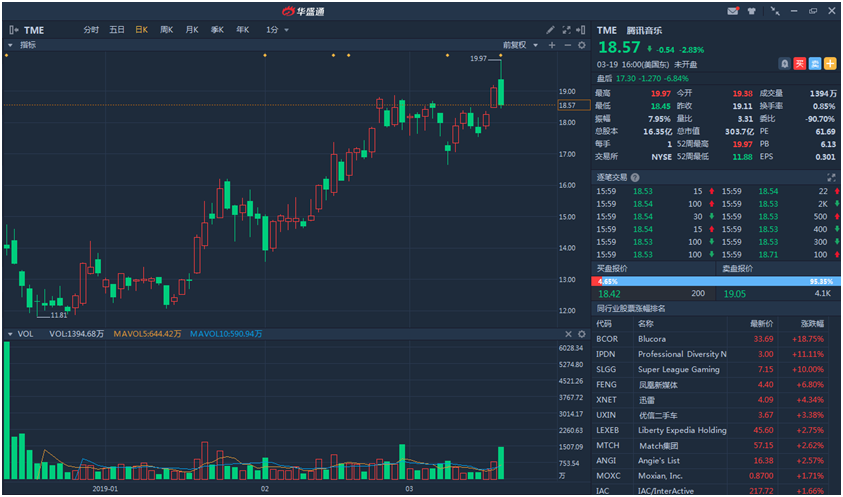Close the VOL indicator panel
Screen dimensions: 843x497
[568, 334]
